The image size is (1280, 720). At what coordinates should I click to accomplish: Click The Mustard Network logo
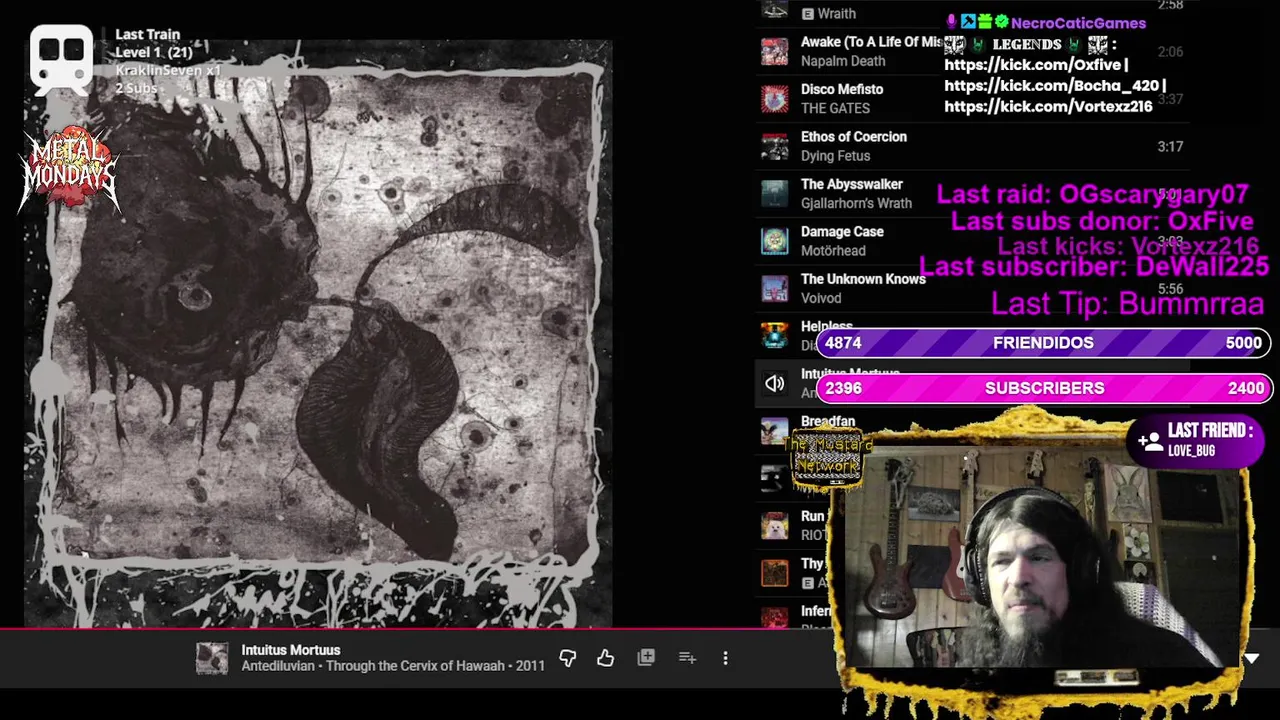point(827,458)
